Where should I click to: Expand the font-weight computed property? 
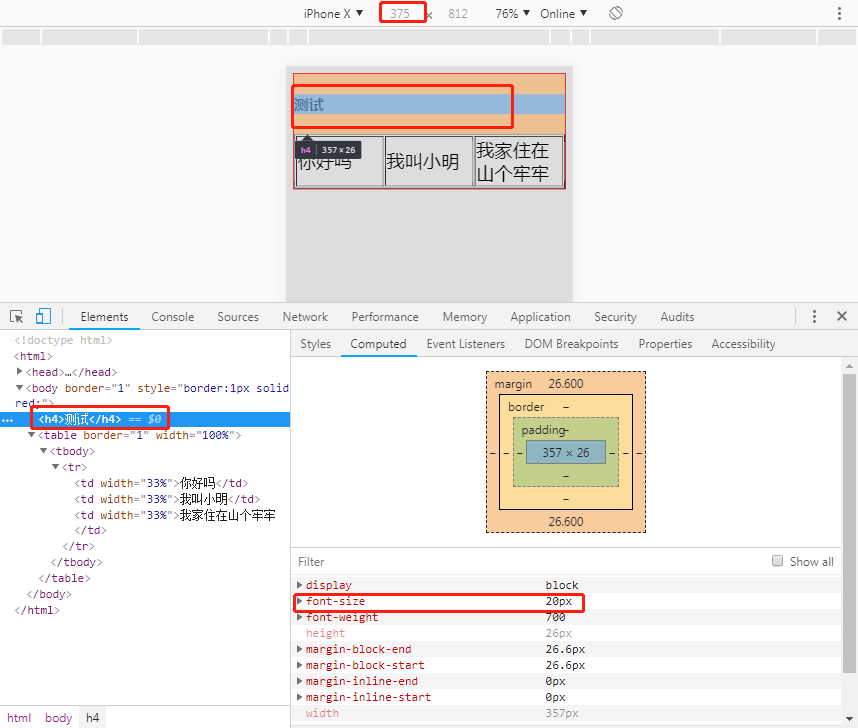point(299,617)
